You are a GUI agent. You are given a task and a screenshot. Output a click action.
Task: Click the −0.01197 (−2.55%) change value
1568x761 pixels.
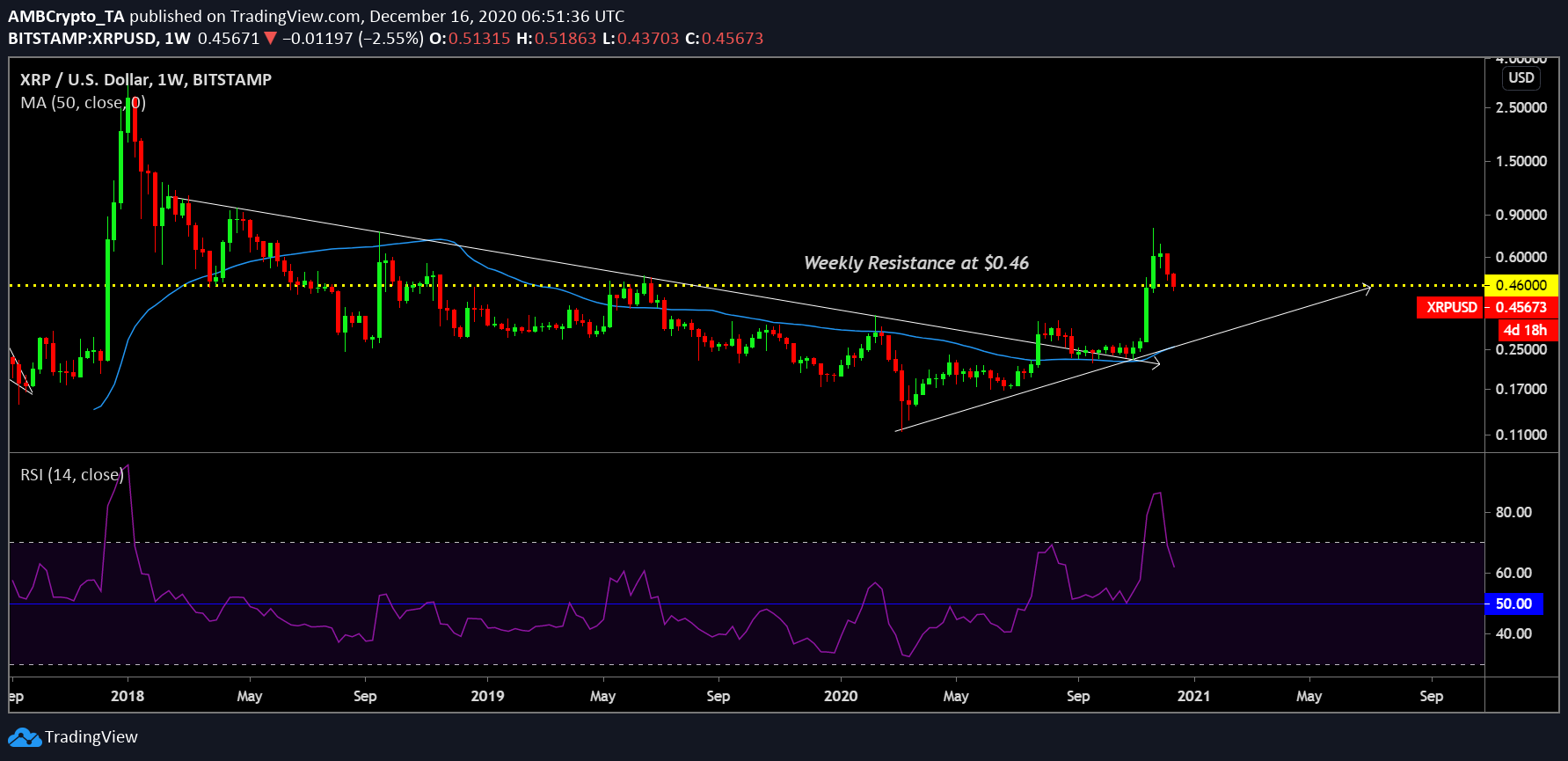(354, 39)
